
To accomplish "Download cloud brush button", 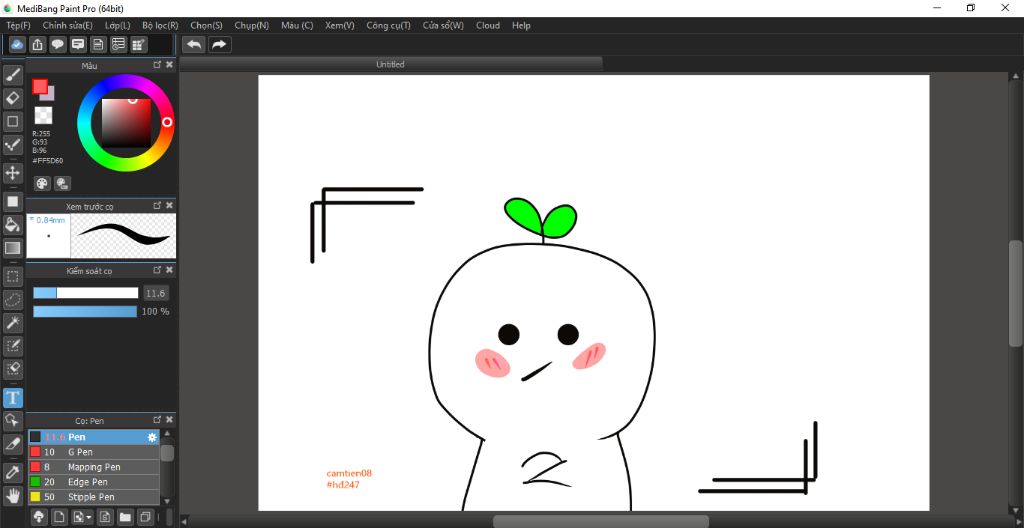I will (x=39, y=517).
